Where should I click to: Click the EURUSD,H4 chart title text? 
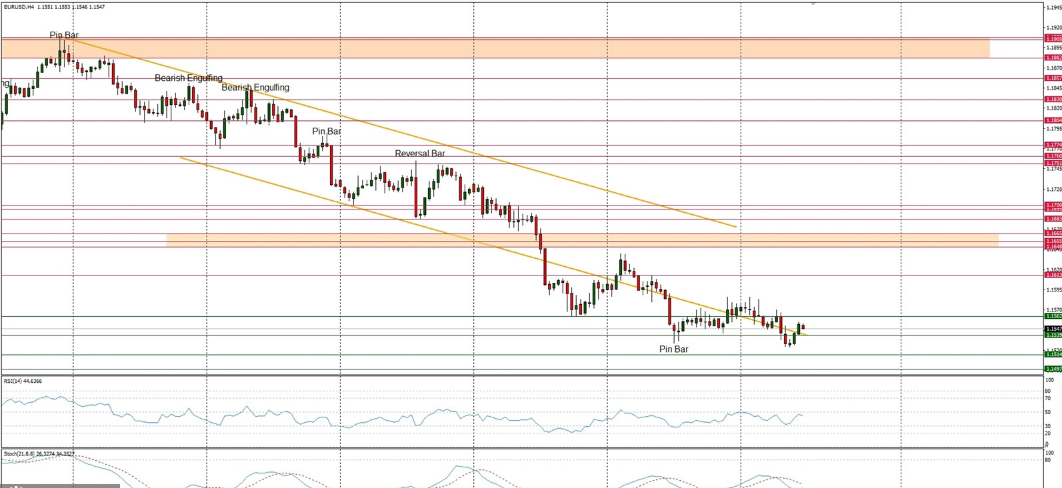point(19,6)
